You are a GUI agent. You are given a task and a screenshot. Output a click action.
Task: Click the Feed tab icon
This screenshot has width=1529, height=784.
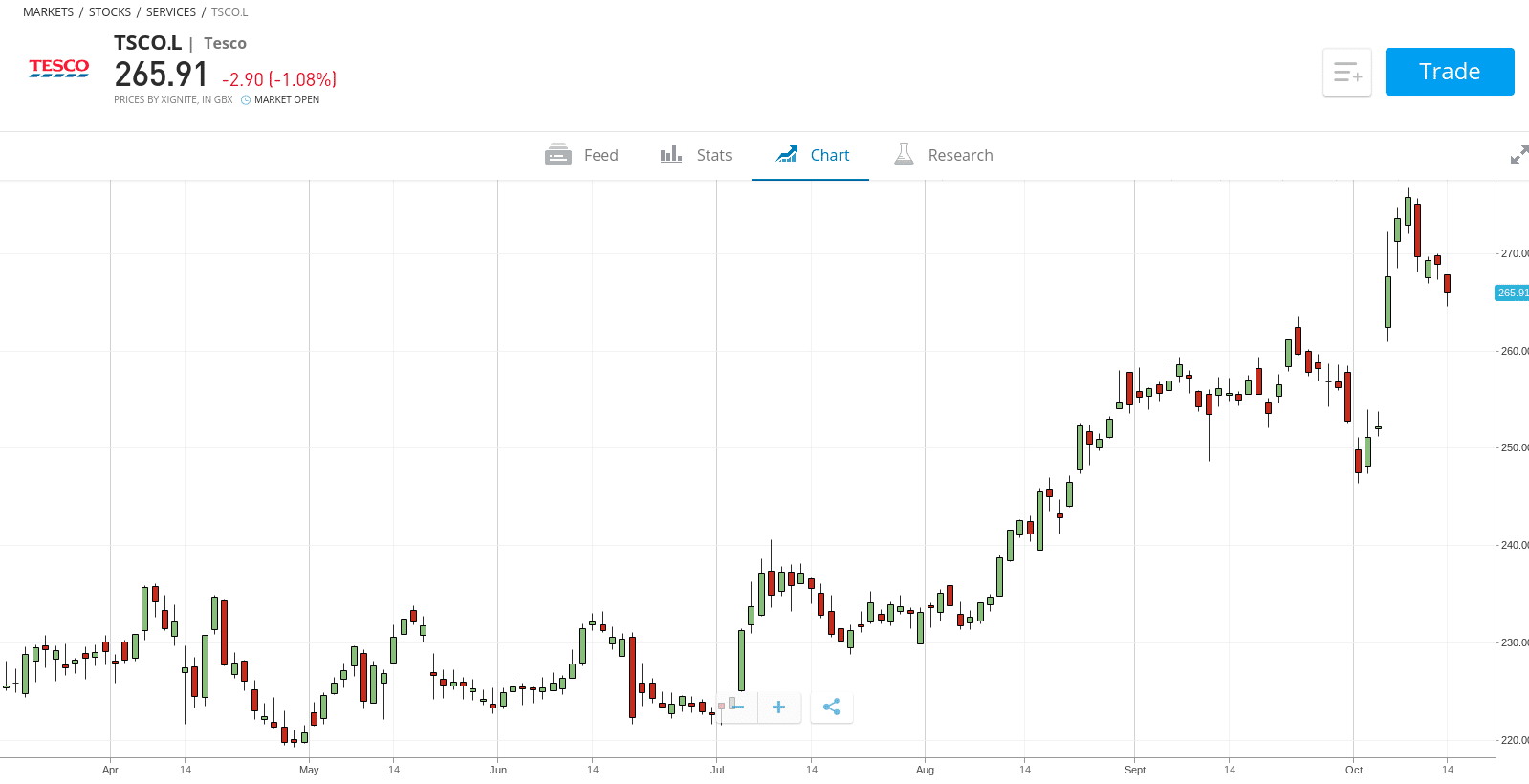(558, 155)
